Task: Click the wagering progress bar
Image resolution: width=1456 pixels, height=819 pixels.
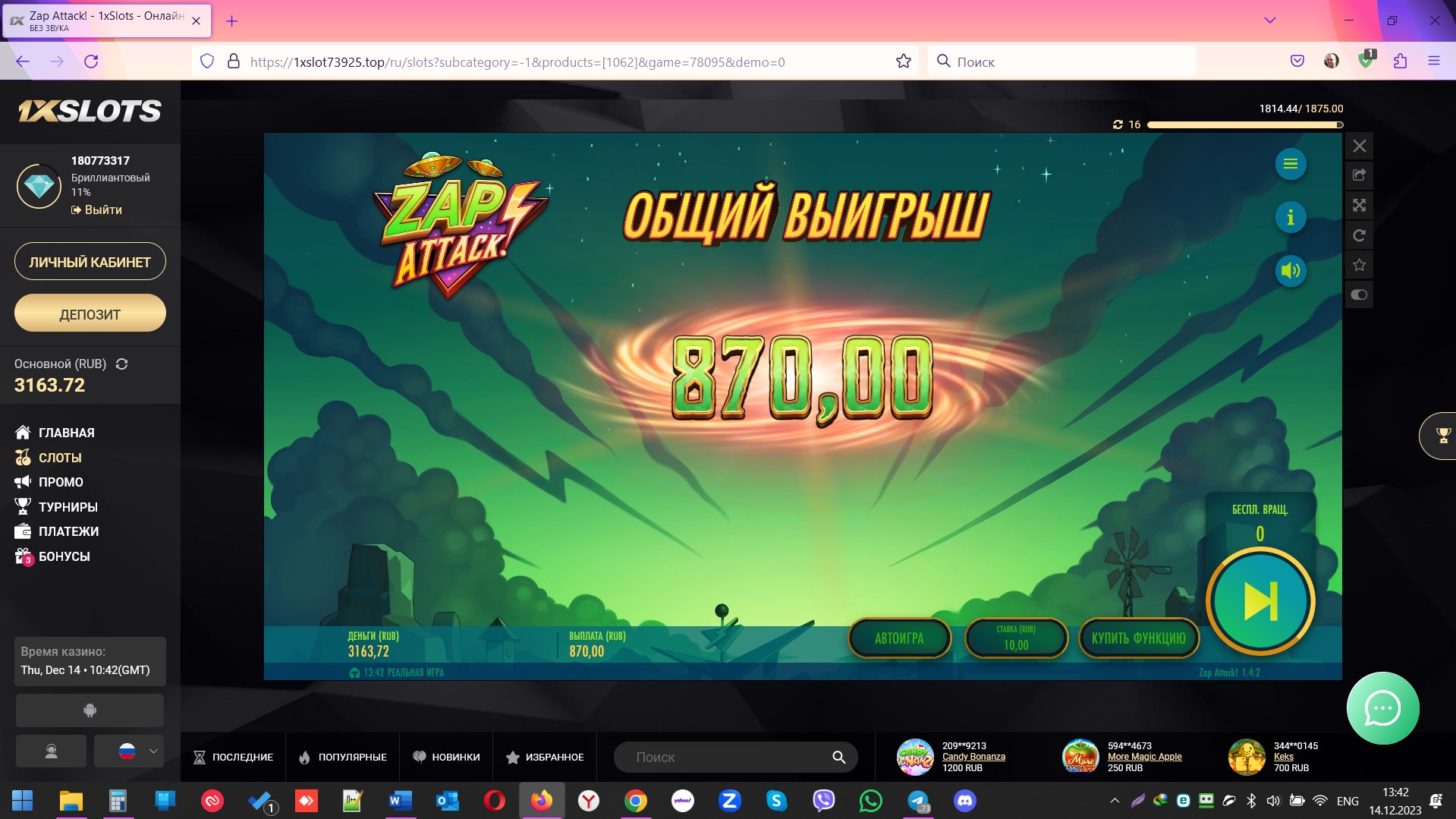Action: point(1245,124)
